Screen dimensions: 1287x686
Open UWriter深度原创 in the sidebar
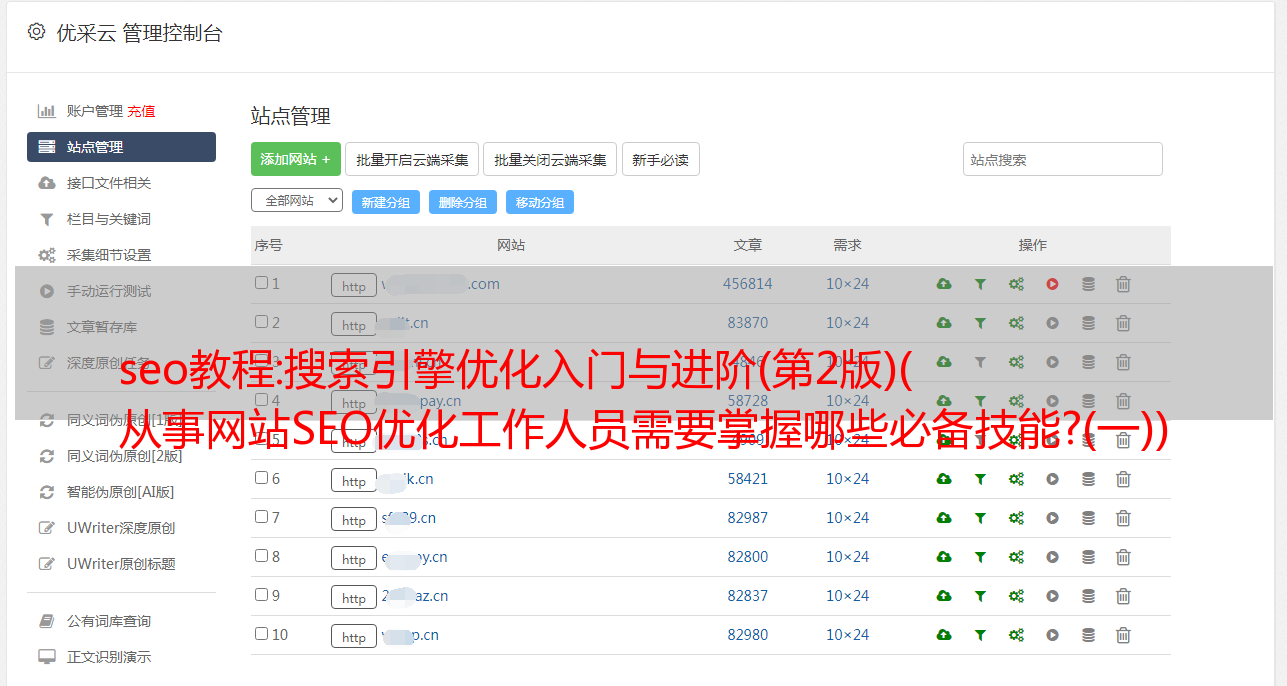(x=121, y=528)
